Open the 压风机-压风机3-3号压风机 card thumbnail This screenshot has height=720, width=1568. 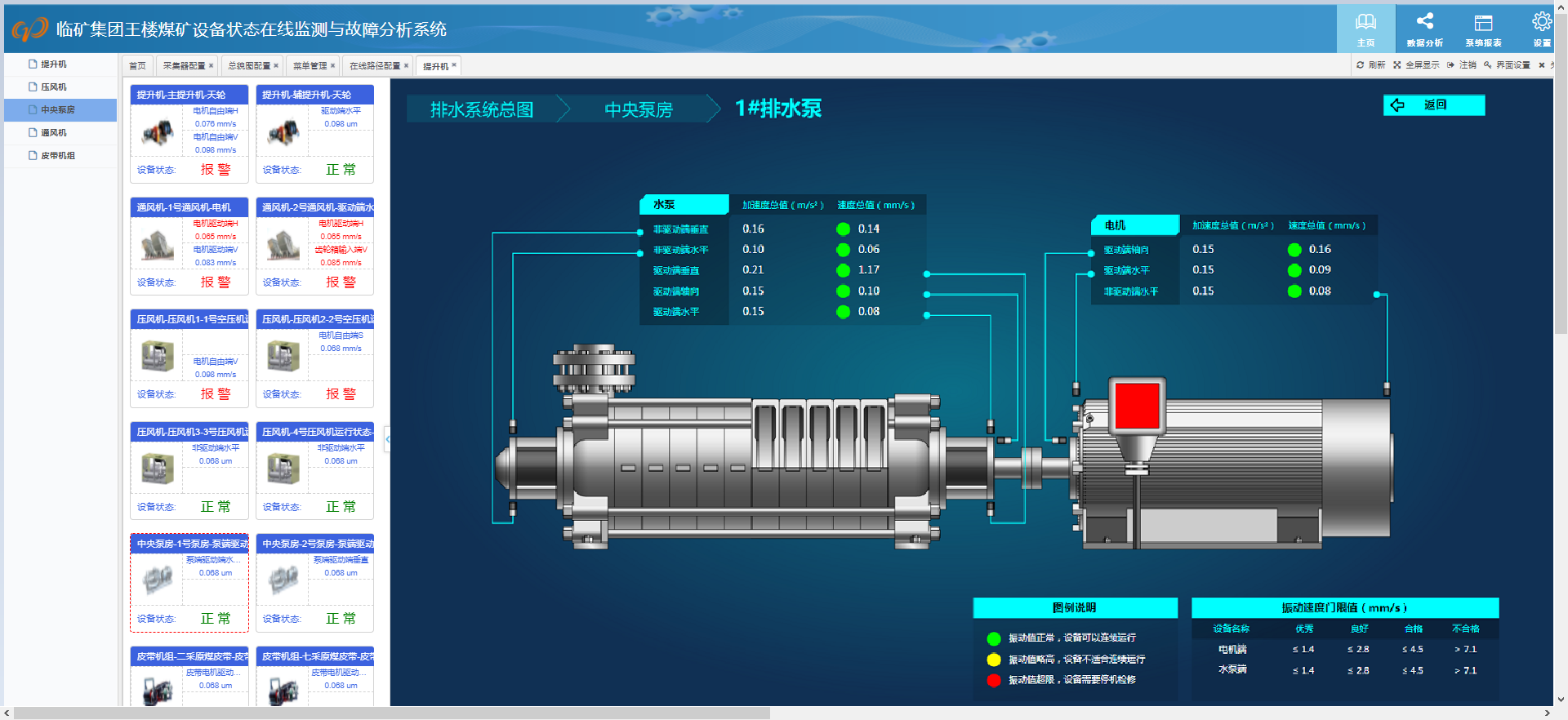158,469
